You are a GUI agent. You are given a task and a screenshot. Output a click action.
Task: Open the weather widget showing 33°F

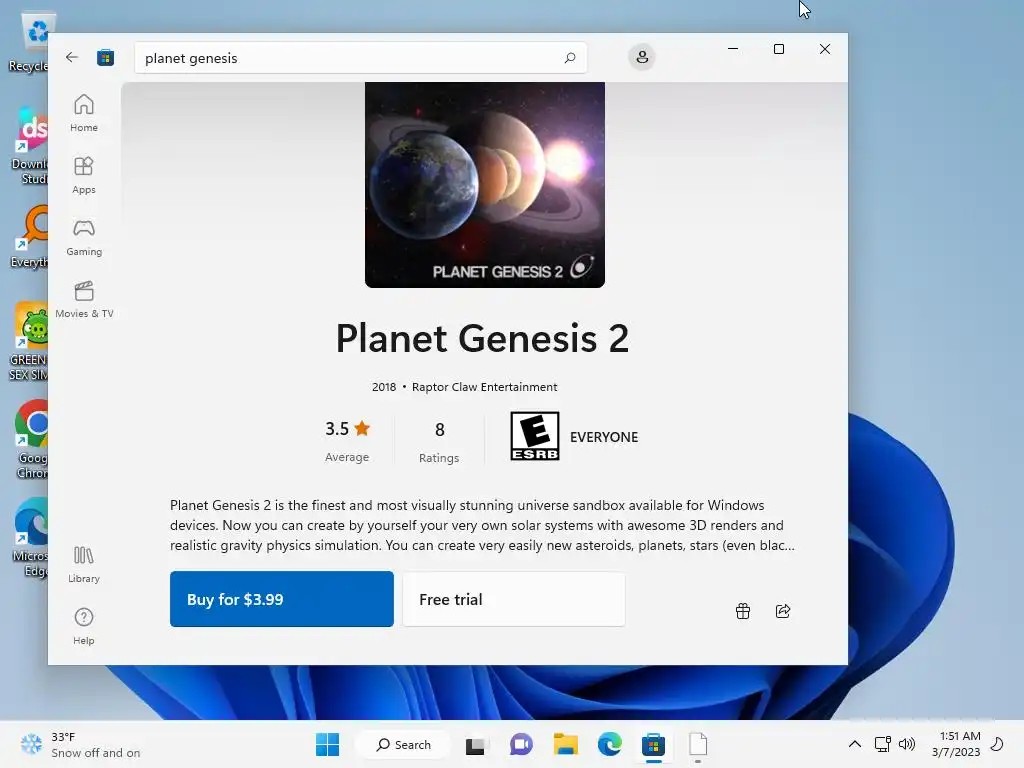tap(80, 744)
